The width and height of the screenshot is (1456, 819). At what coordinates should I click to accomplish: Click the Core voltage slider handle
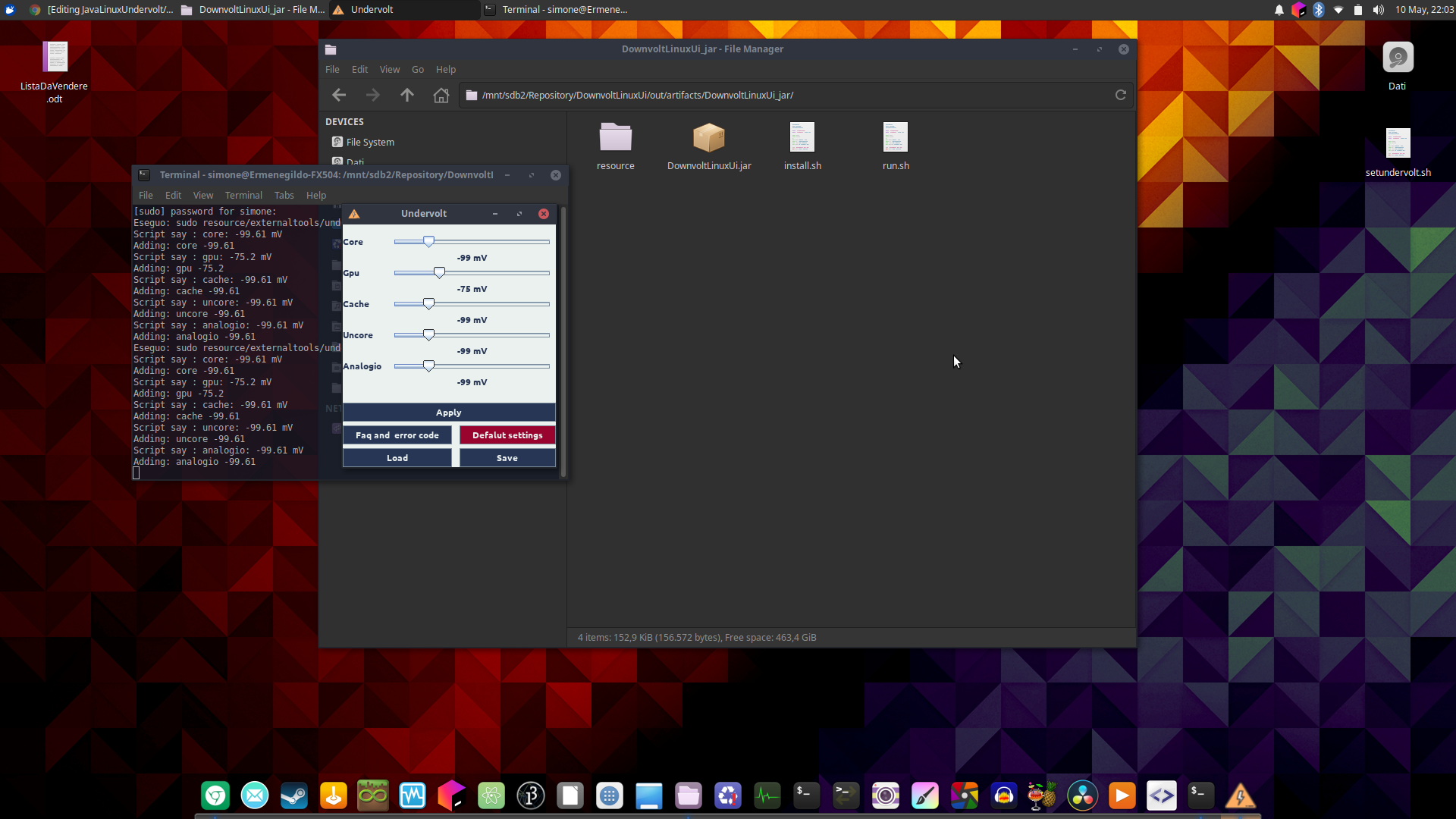(x=428, y=241)
